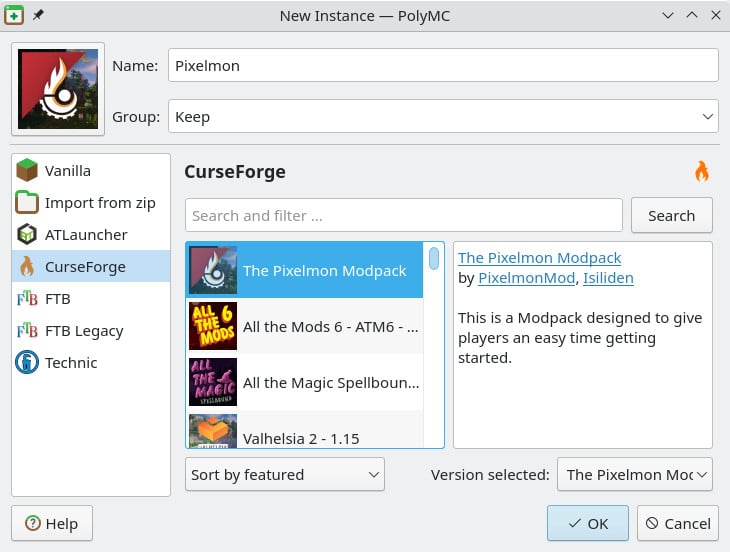Open the Sort by featured dropdown

(x=285, y=475)
